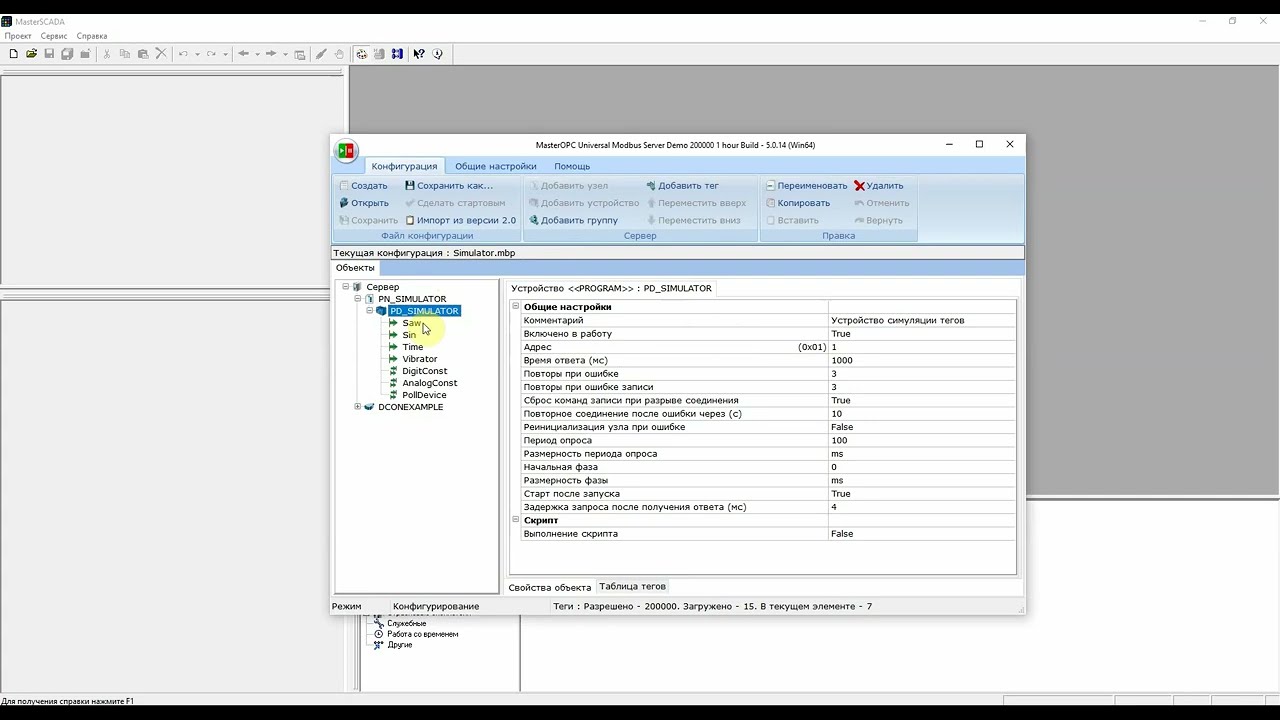Viewport: 1280px width, 720px height.
Task: Switch to the Общие настройки ribbon tab
Action: coord(496,166)
